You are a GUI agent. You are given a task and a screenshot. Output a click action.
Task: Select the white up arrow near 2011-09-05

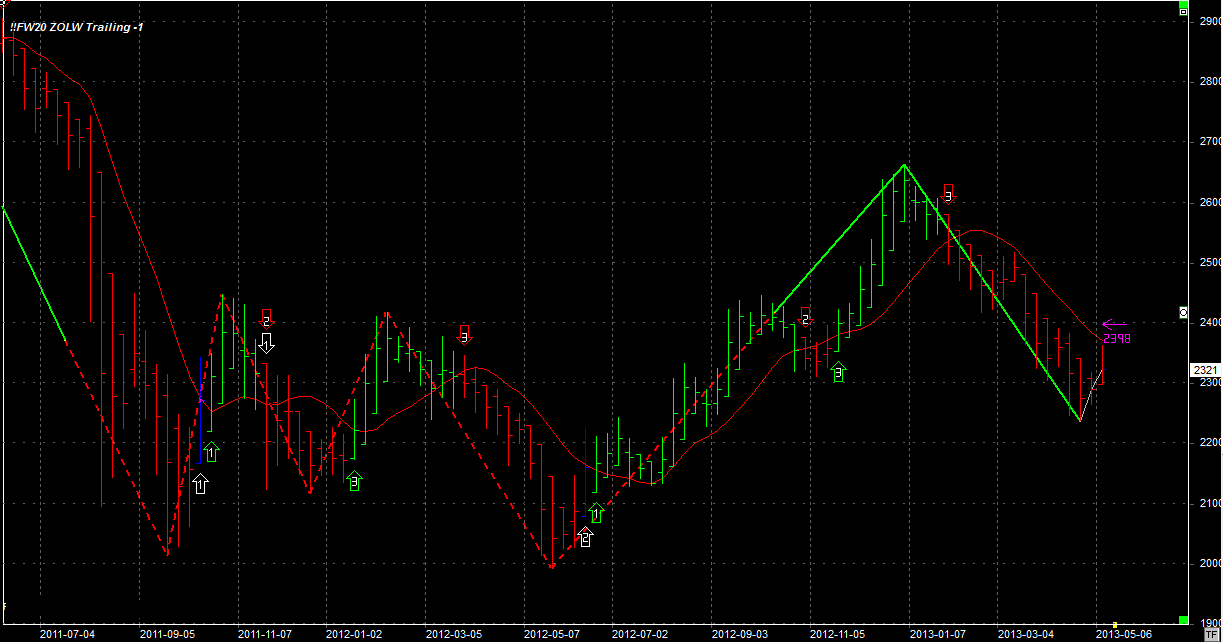pos(200,485)
